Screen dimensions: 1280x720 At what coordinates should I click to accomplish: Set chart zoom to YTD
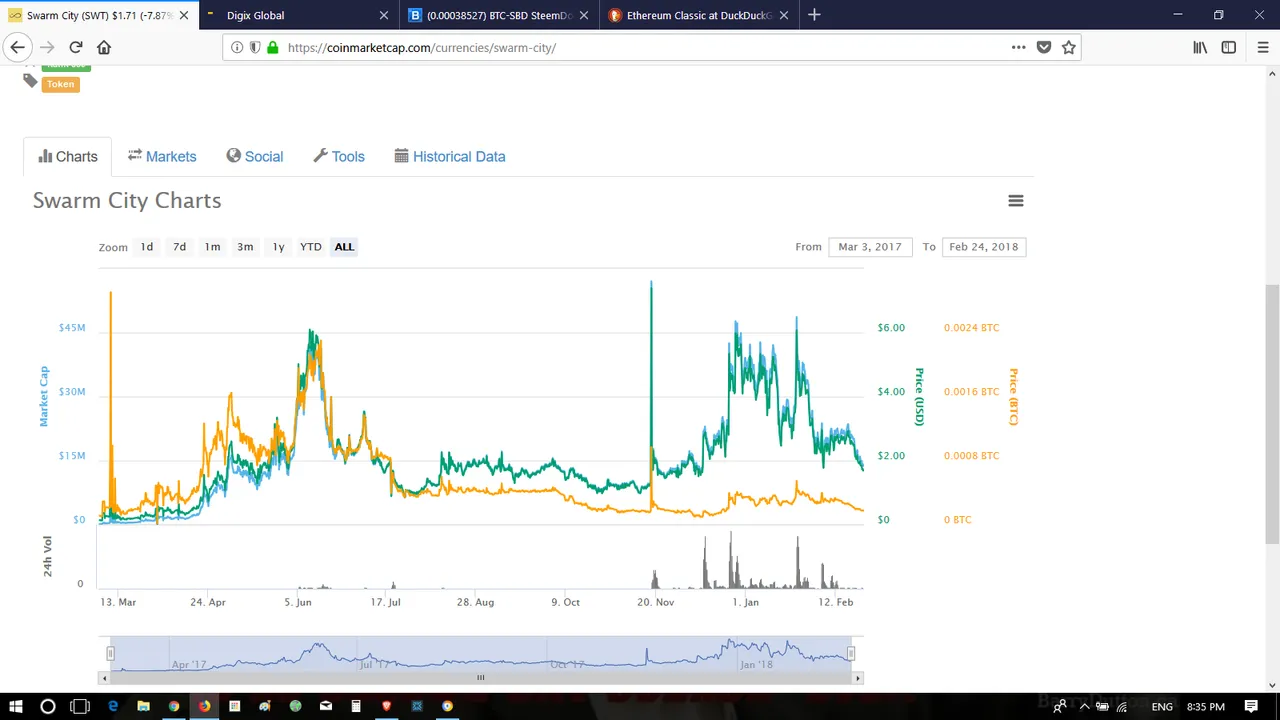point(311,247)
